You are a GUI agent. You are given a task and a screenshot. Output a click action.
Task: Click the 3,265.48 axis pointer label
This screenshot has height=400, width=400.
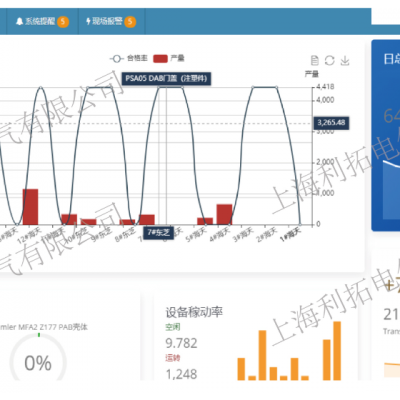click(331, 123)
